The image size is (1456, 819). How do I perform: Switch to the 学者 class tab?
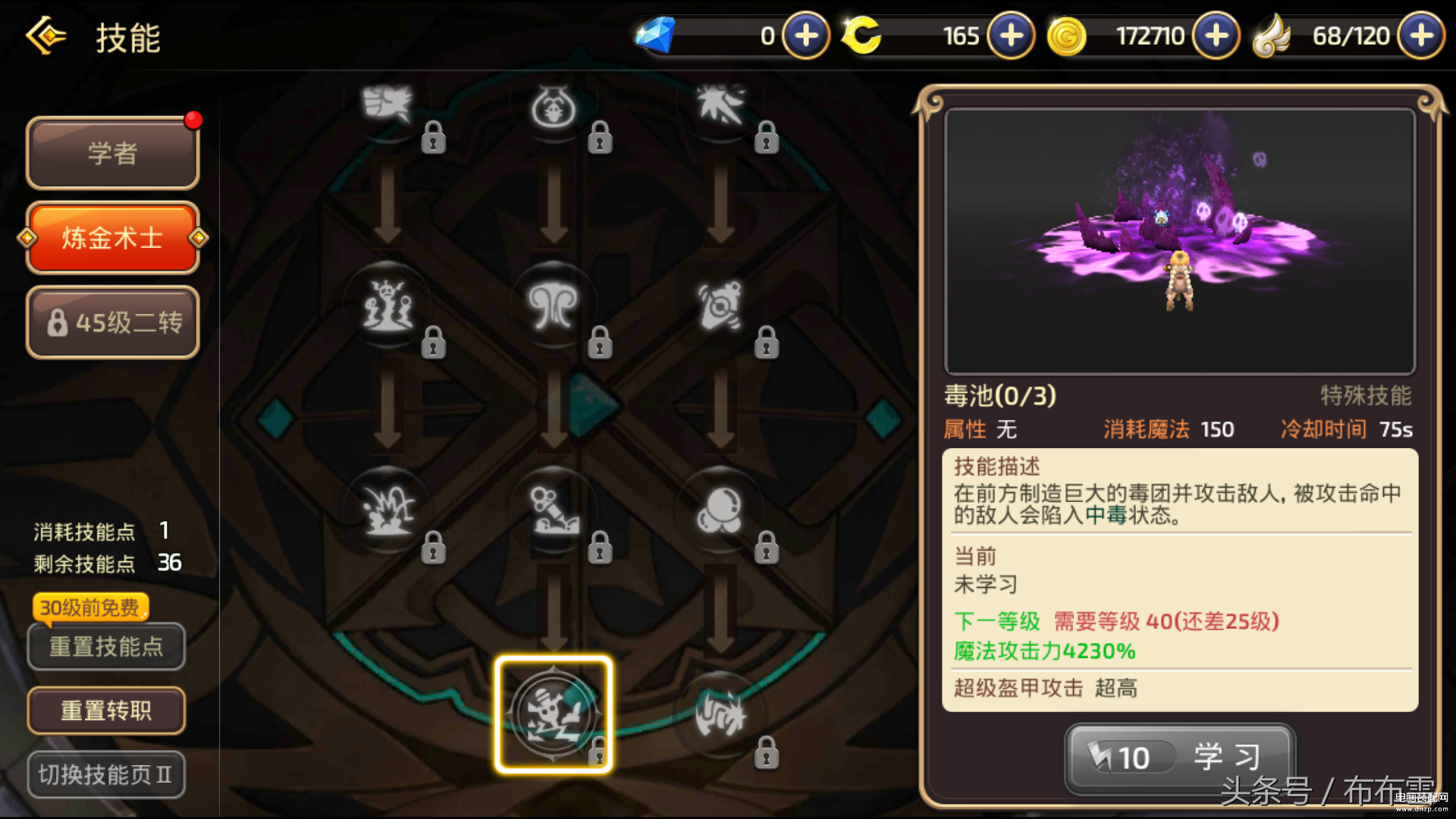coord(113,153)
